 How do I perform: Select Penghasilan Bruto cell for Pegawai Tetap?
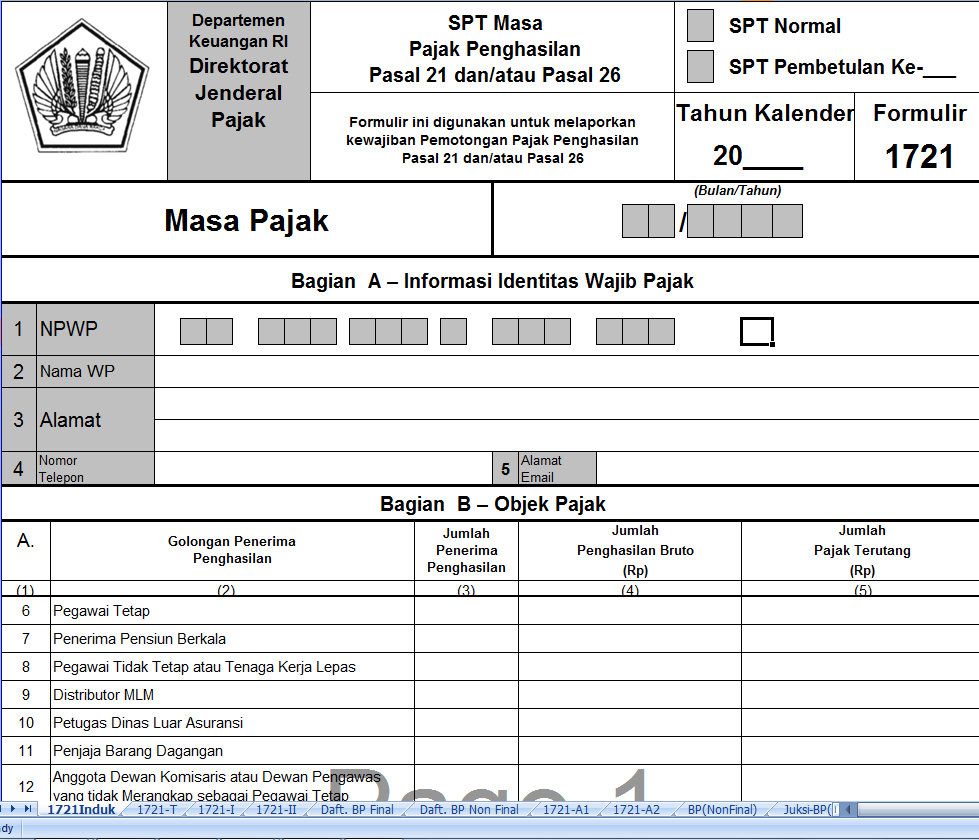(630, 611)
